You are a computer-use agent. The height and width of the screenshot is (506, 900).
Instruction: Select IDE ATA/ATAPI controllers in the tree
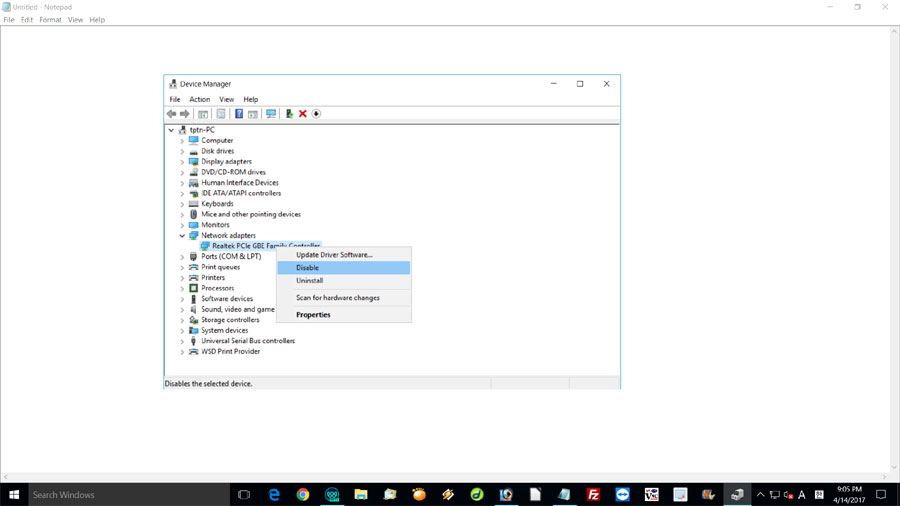241,193
